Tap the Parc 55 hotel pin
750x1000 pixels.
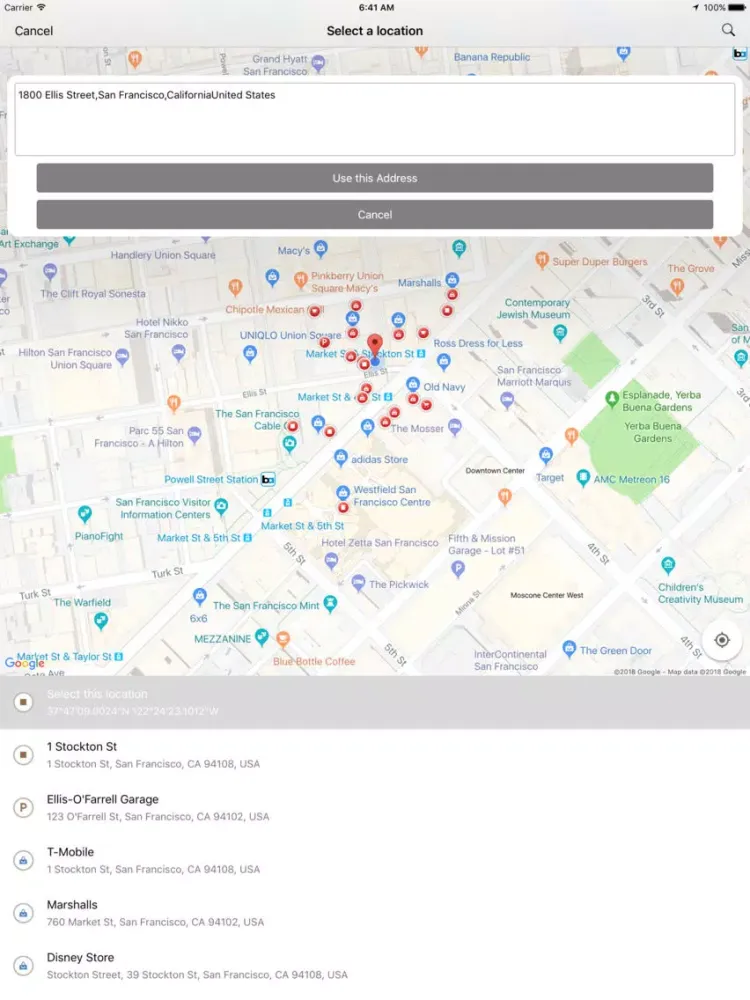[195, 435]
